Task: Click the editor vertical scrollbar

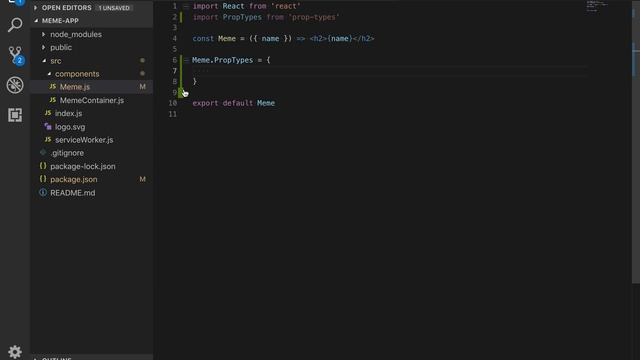Action: point(636,141)
